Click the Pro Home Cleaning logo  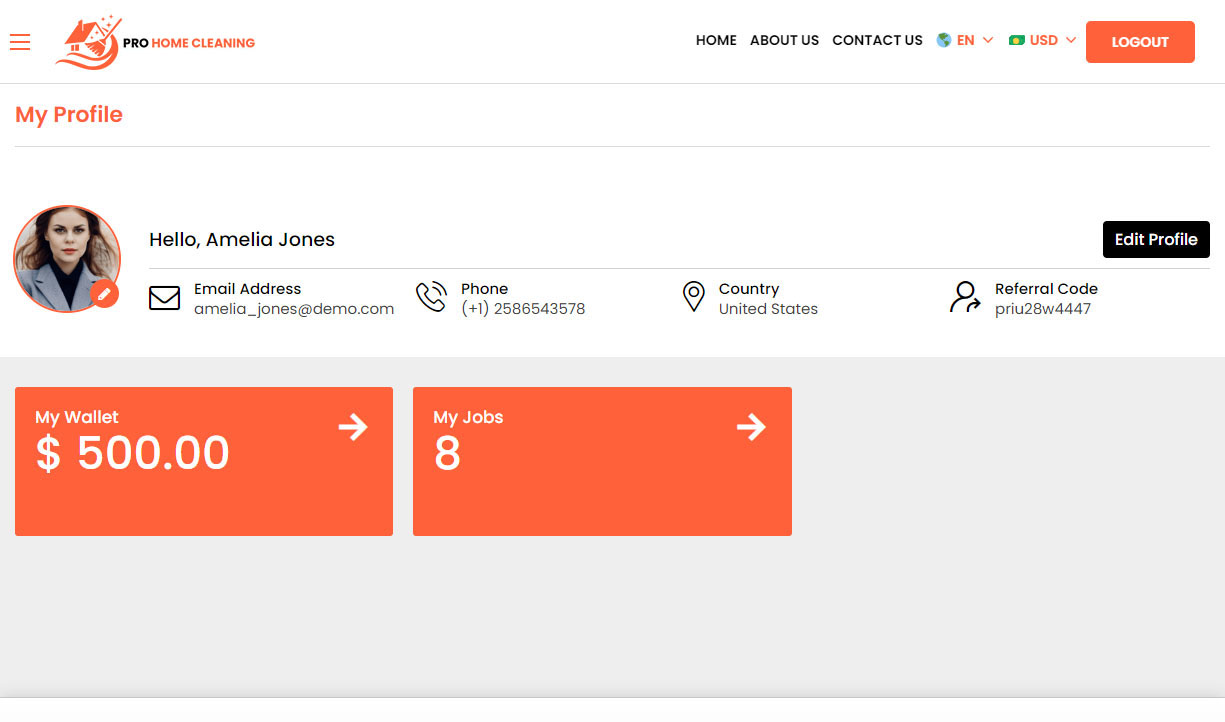(x=155, y=42)
